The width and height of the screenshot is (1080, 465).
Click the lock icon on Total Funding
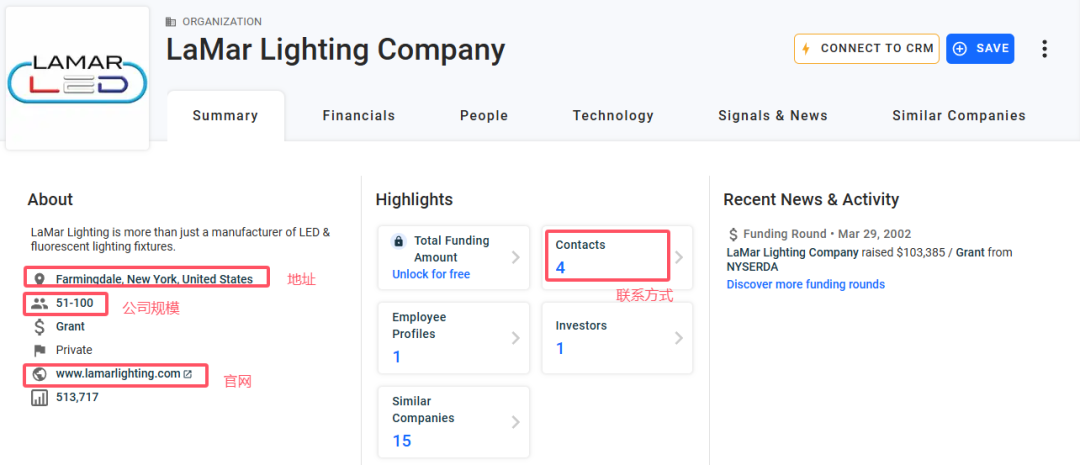click(x=399, y=241)
